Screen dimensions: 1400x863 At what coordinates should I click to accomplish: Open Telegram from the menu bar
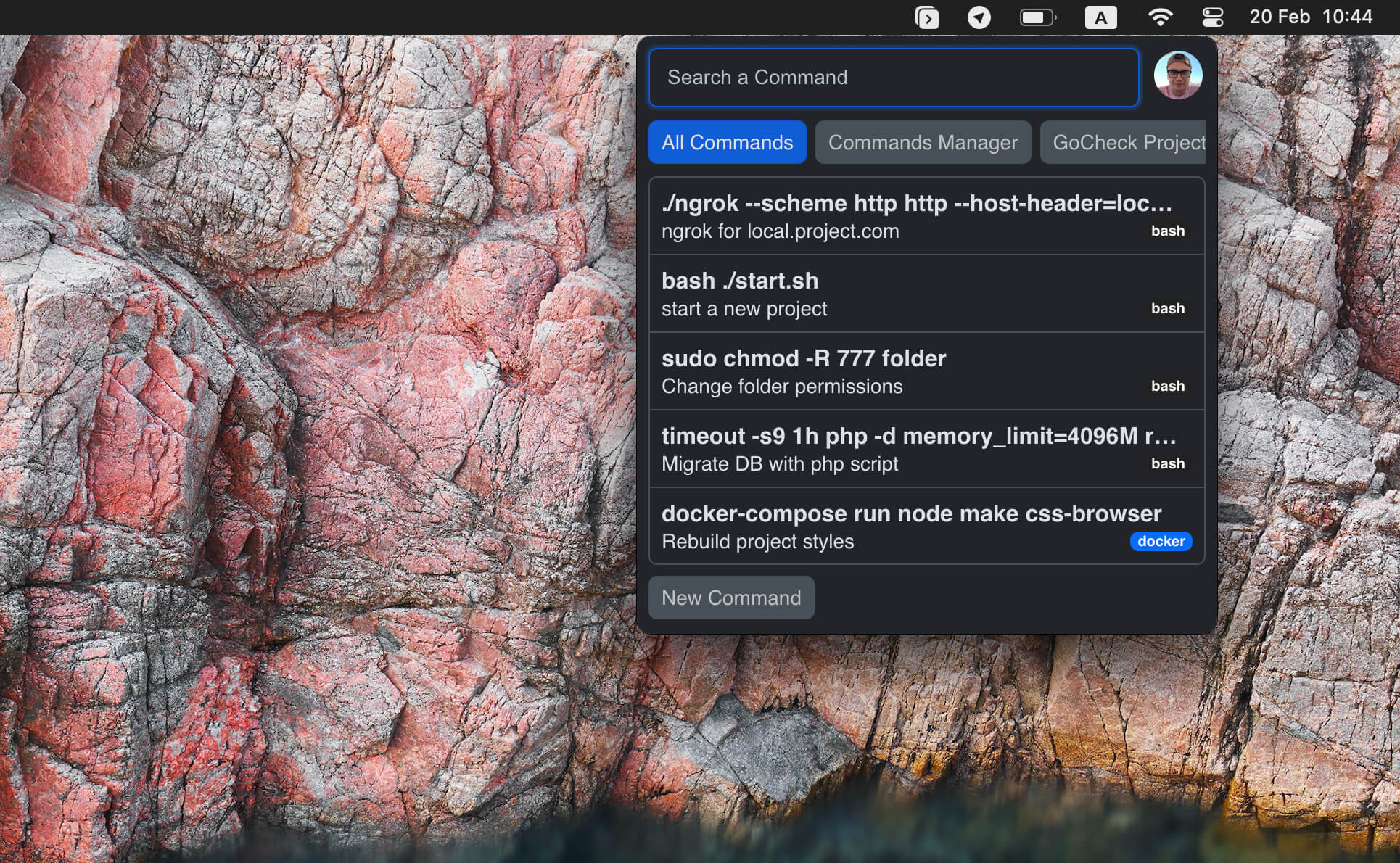(x=979, y=17)
